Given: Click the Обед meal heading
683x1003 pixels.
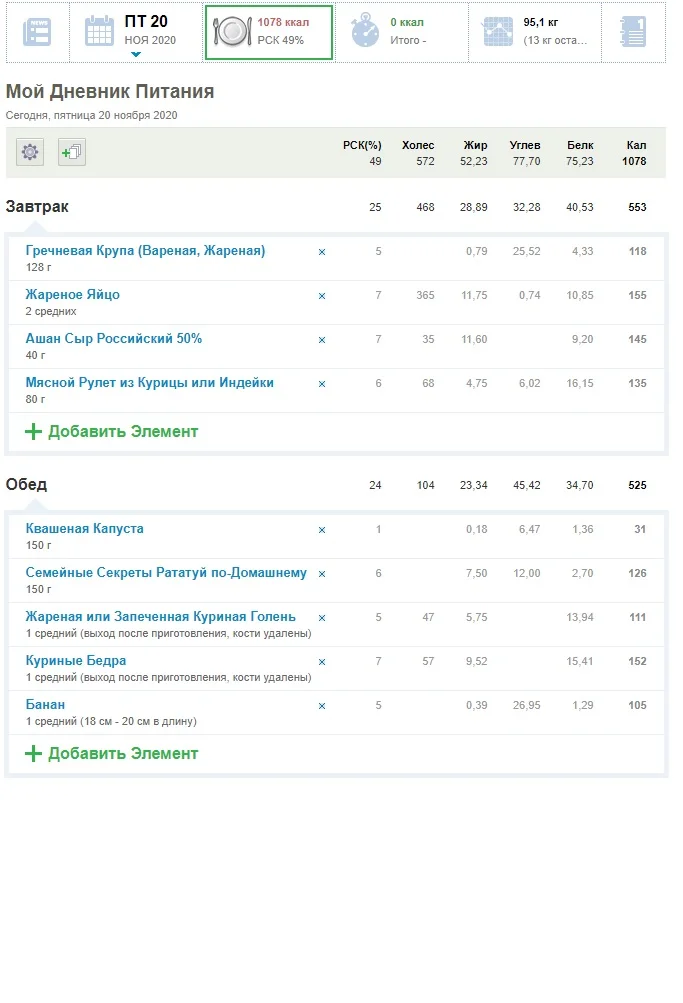Looking at the screenshot, I should [x=26, y=485].
